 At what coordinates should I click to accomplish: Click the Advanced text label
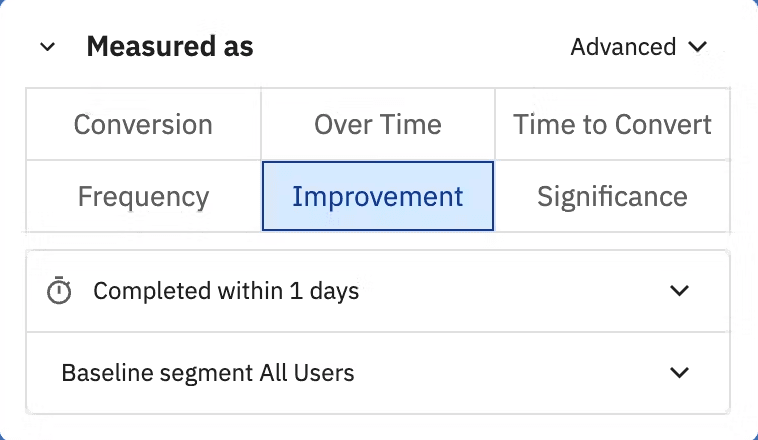[x=623, y=47]
